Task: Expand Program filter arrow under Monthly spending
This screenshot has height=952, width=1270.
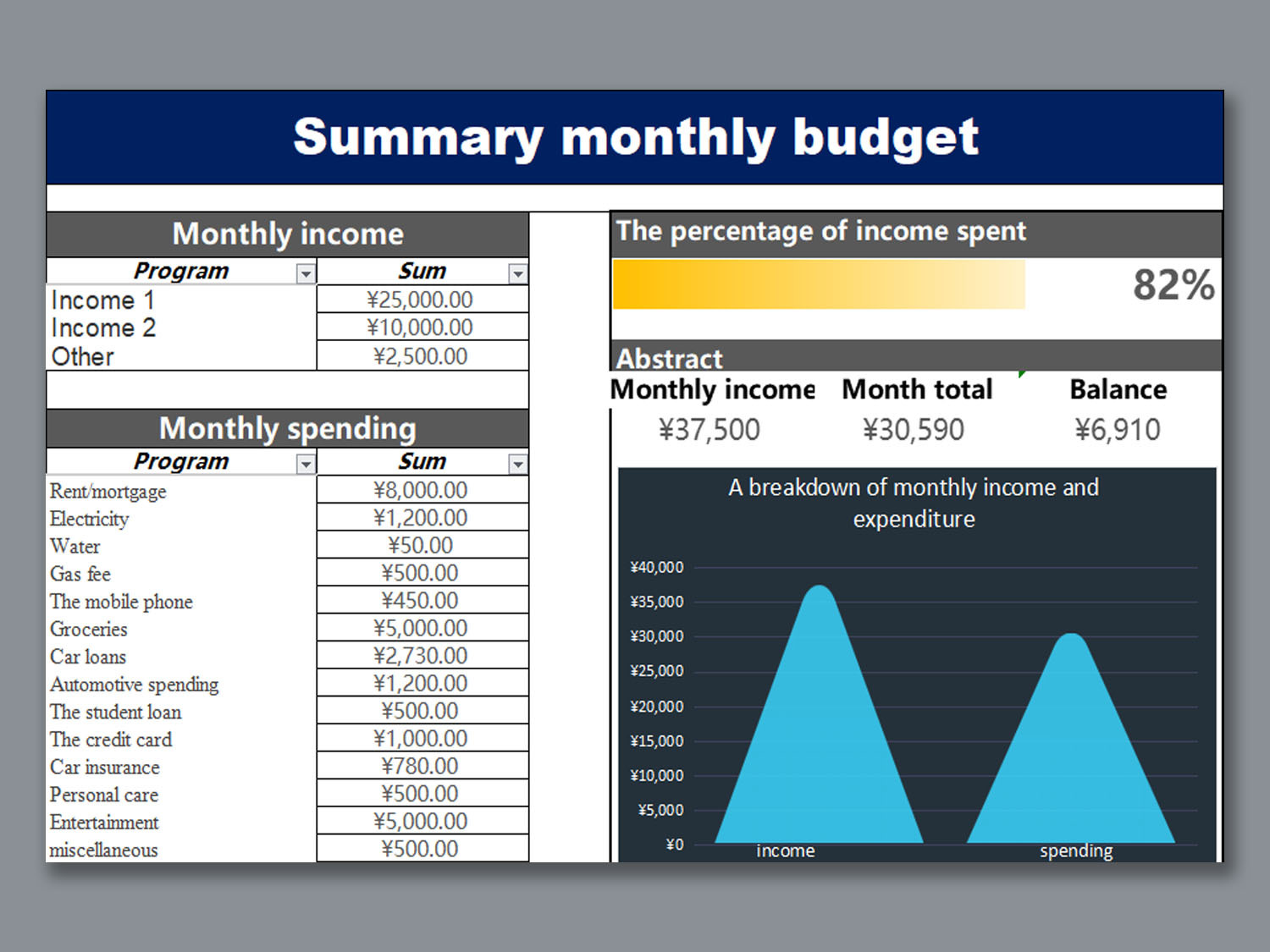Action: point(306,464)
